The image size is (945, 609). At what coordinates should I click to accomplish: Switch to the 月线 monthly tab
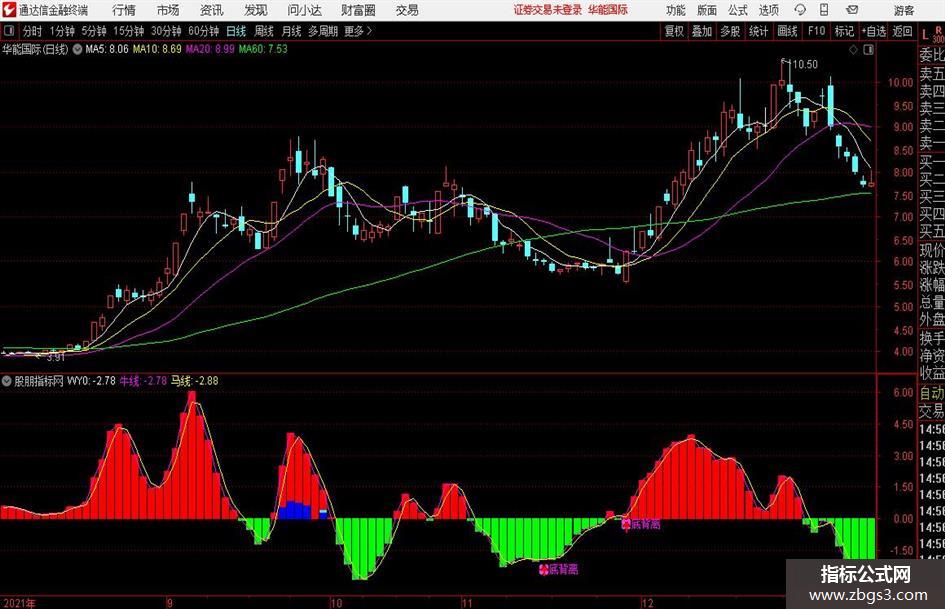tap(292, 31)
